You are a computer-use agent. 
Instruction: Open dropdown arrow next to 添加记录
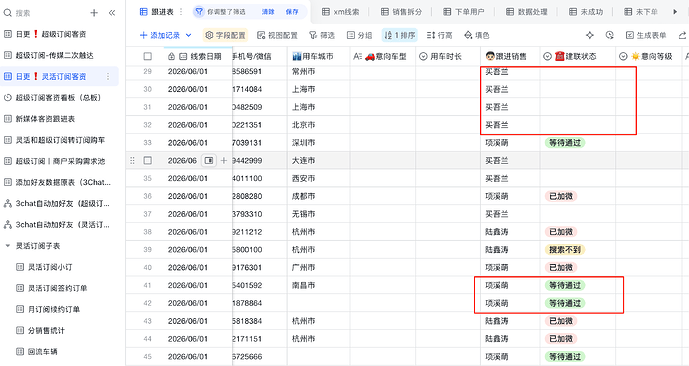[189, 35]
